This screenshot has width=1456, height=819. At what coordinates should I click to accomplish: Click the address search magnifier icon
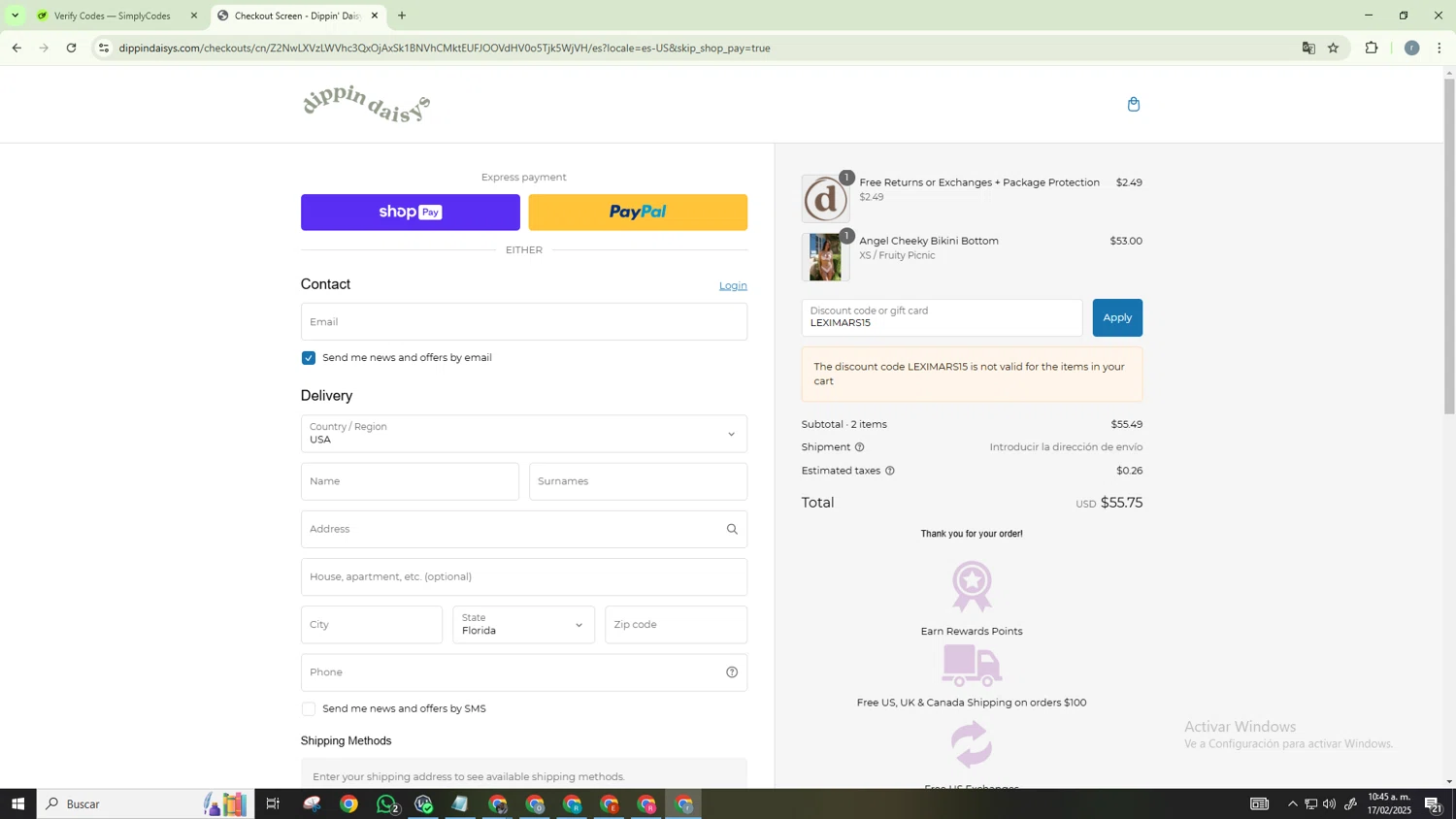pyautogui.click(x=732, y=529)
